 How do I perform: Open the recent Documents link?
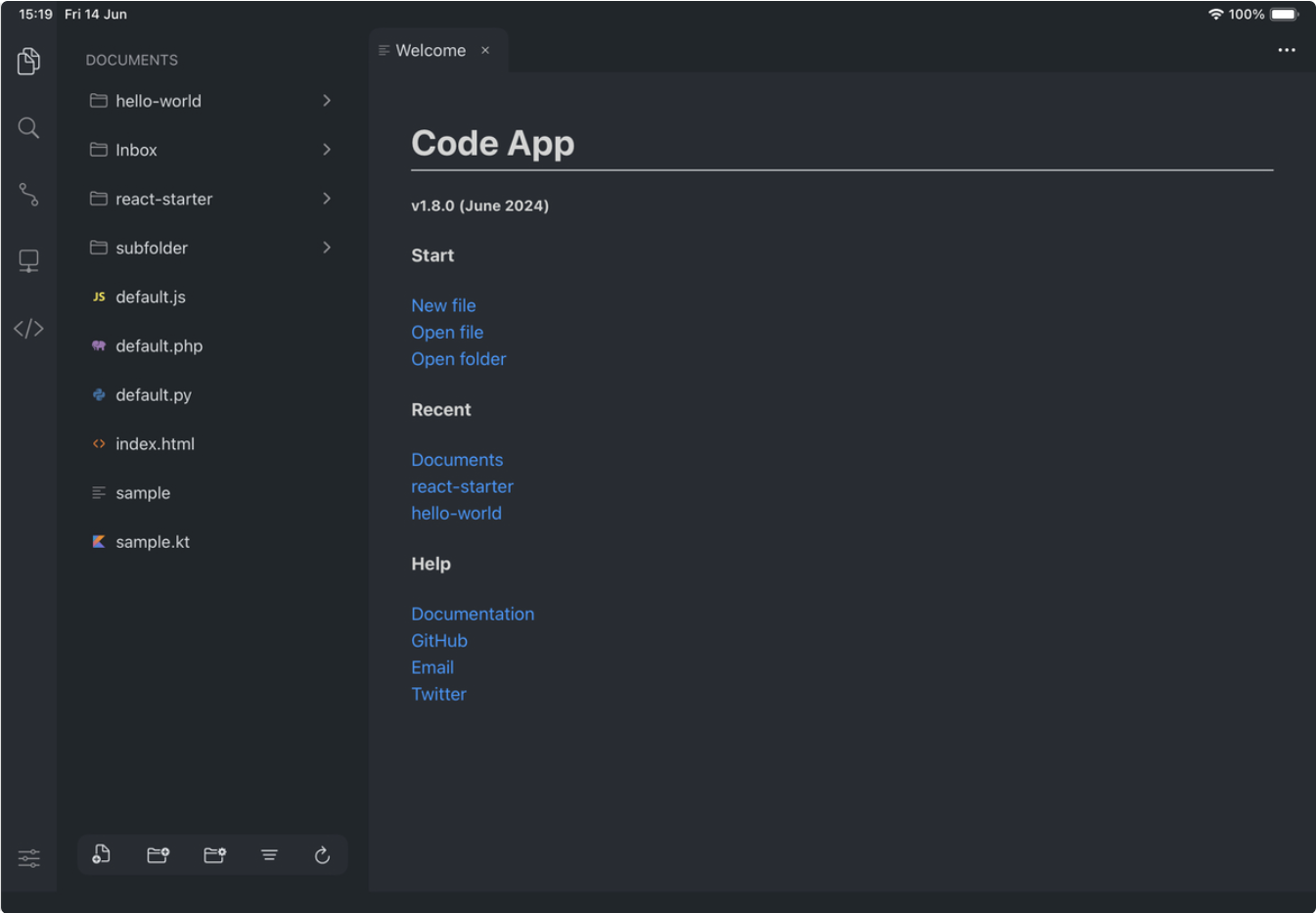(x=457, y=459)
